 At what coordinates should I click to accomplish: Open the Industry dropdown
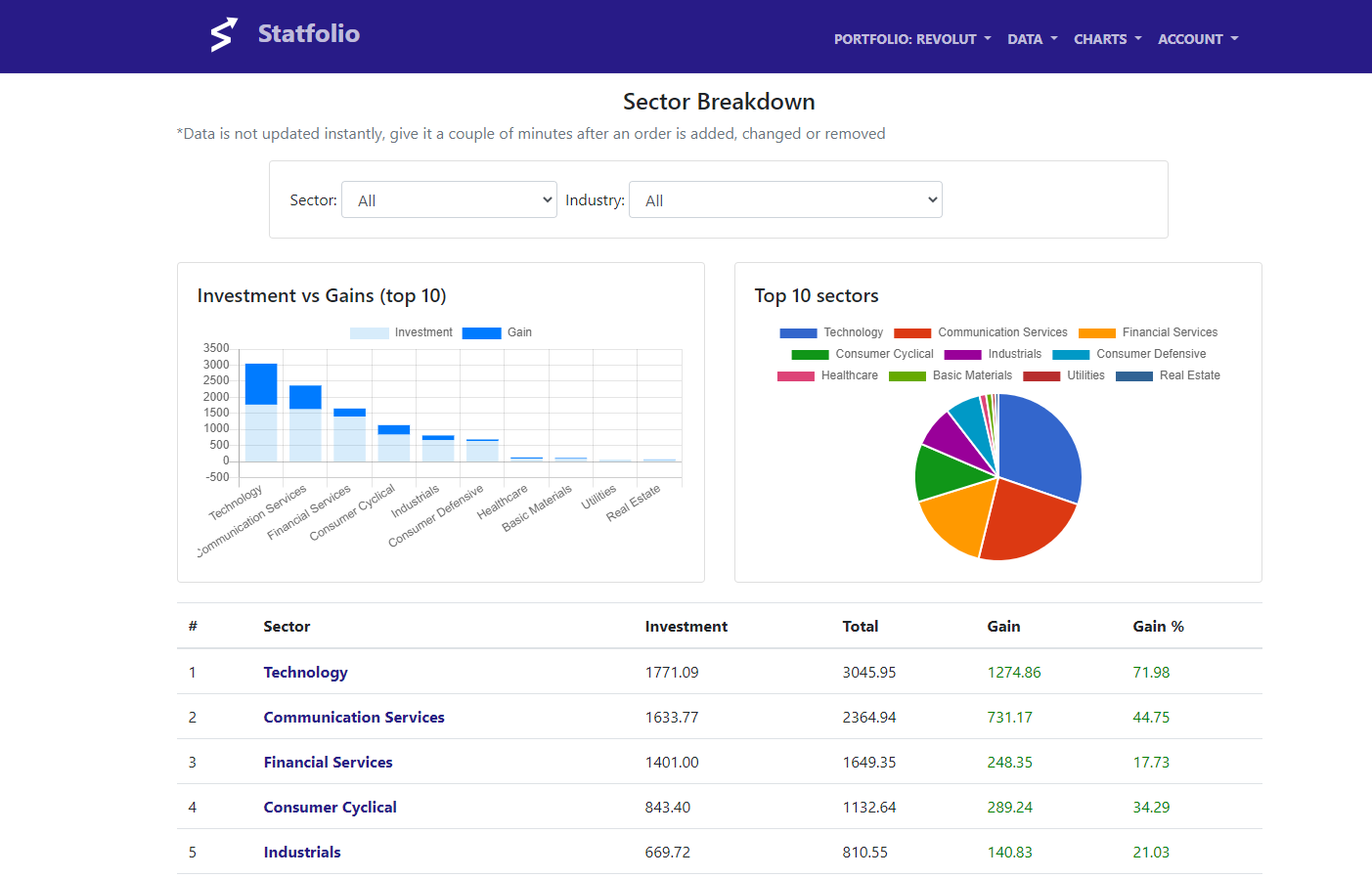pyautogui.click(x=785, y=199)
